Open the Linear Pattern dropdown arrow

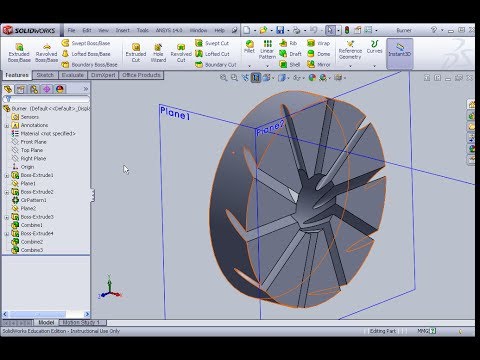point(267,66)
